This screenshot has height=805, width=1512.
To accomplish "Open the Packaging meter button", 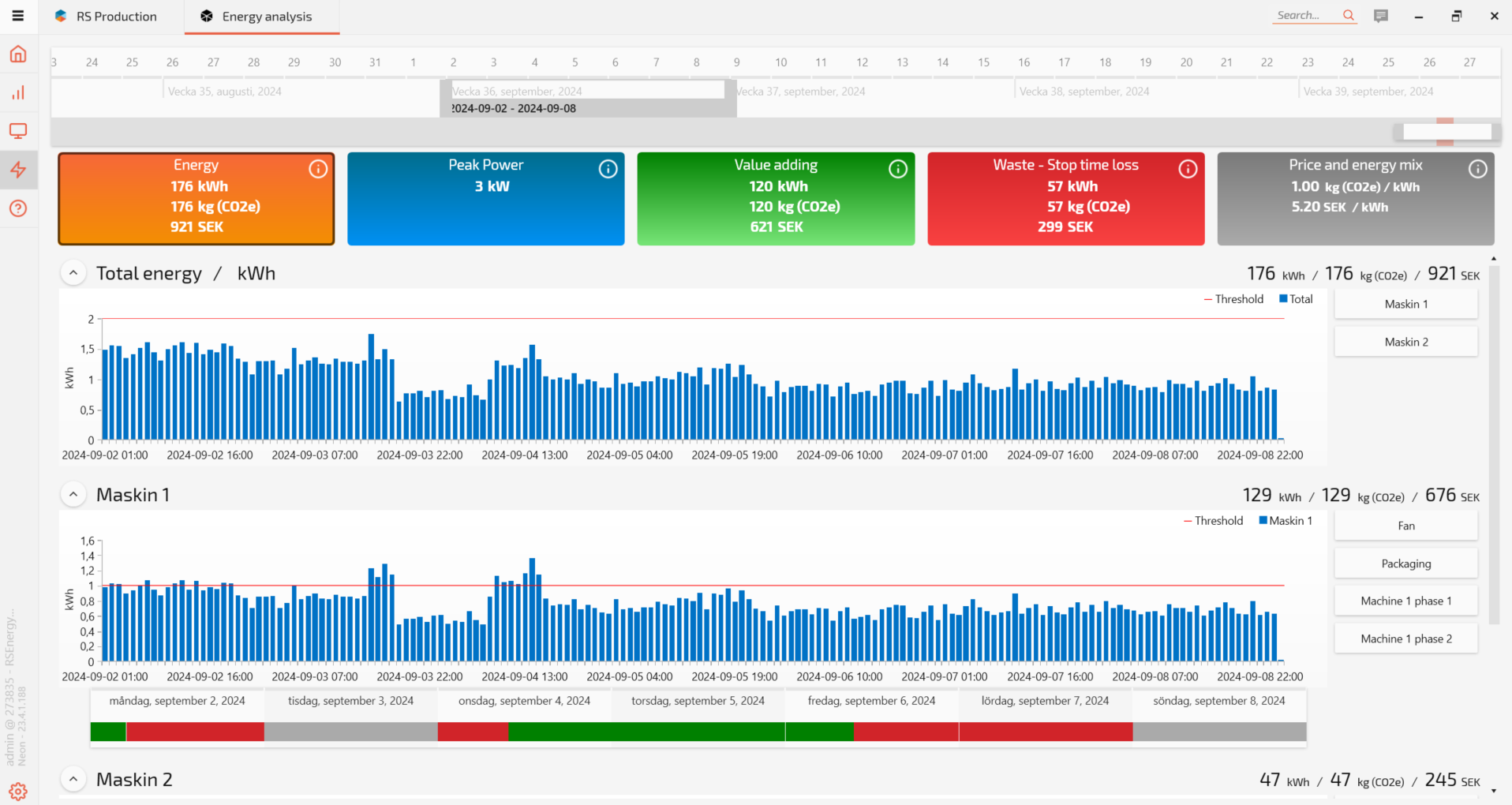I will pyautogui.click(x=1405, y=563).
